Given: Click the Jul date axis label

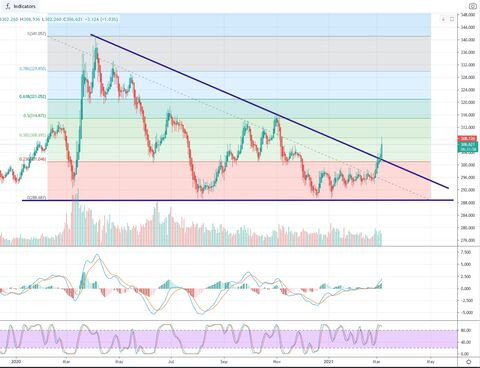Looking at the screenshot, I should tap(171, 361).
